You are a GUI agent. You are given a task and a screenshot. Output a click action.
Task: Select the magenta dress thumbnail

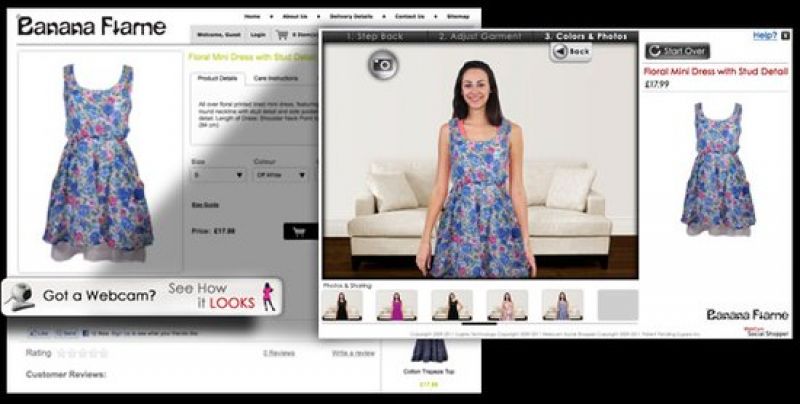397,305
